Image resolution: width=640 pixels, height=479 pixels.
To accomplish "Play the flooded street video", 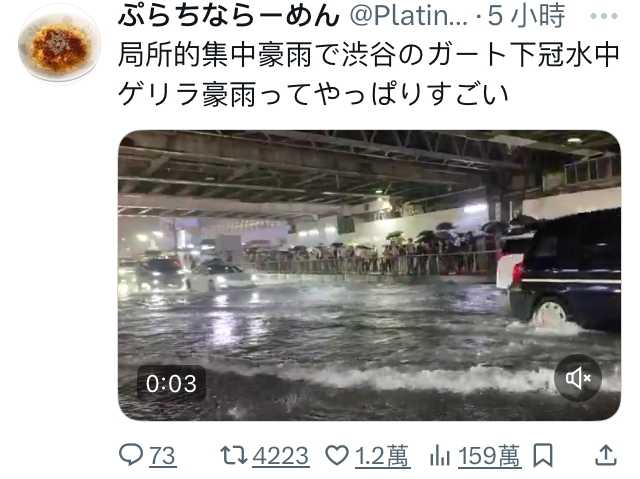I will coord(369,275).
